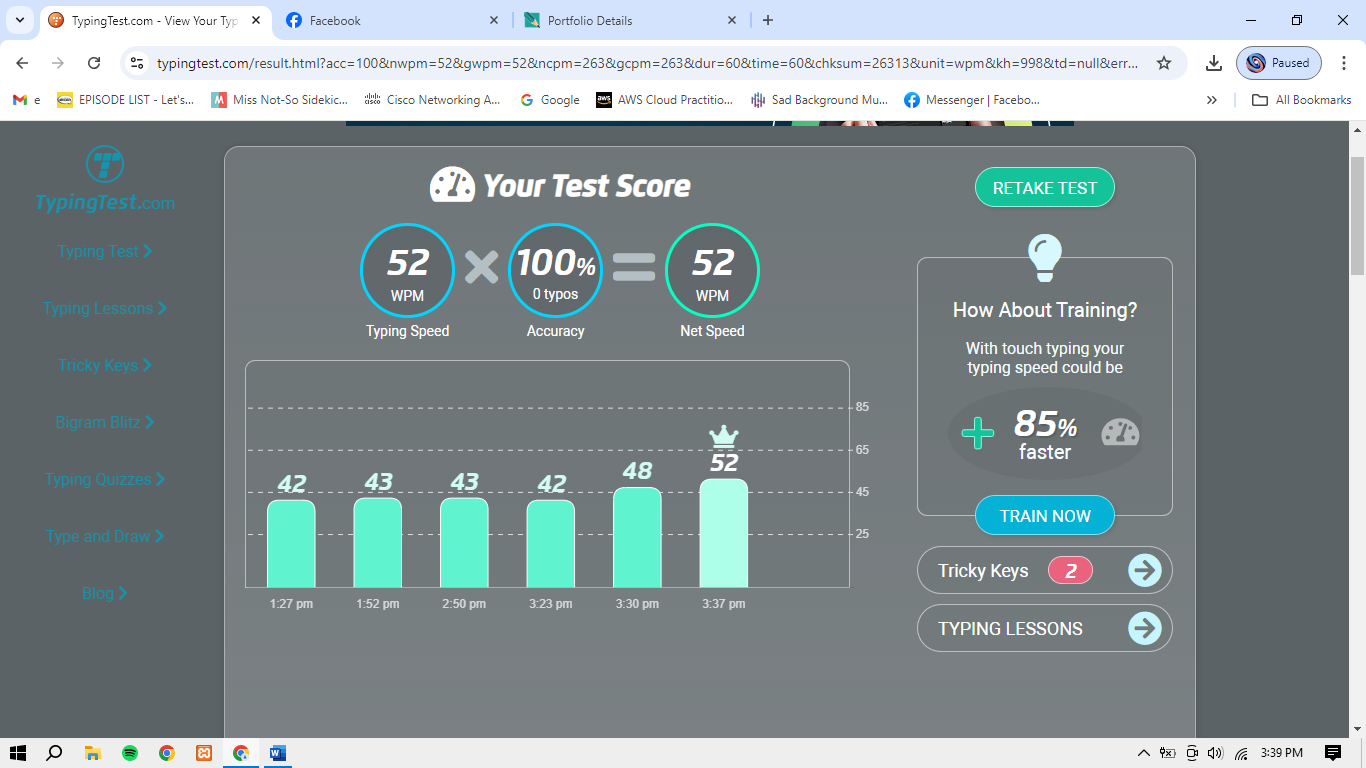This screenshot has height=768, width=1366.
Task: Open Windows Search from the taskbar
Action: (55, 753)
